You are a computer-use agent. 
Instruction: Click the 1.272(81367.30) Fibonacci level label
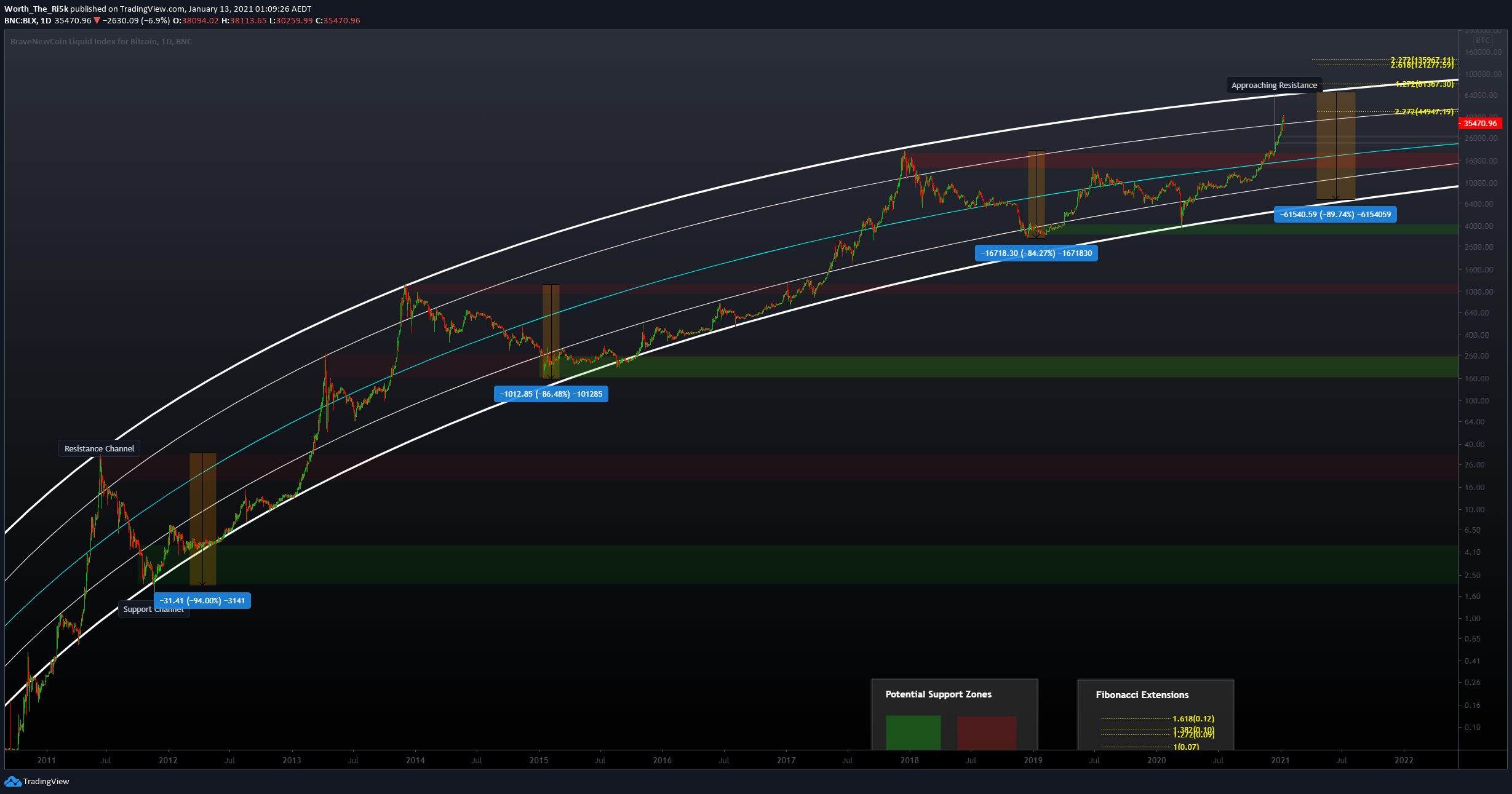[1425, 84]
